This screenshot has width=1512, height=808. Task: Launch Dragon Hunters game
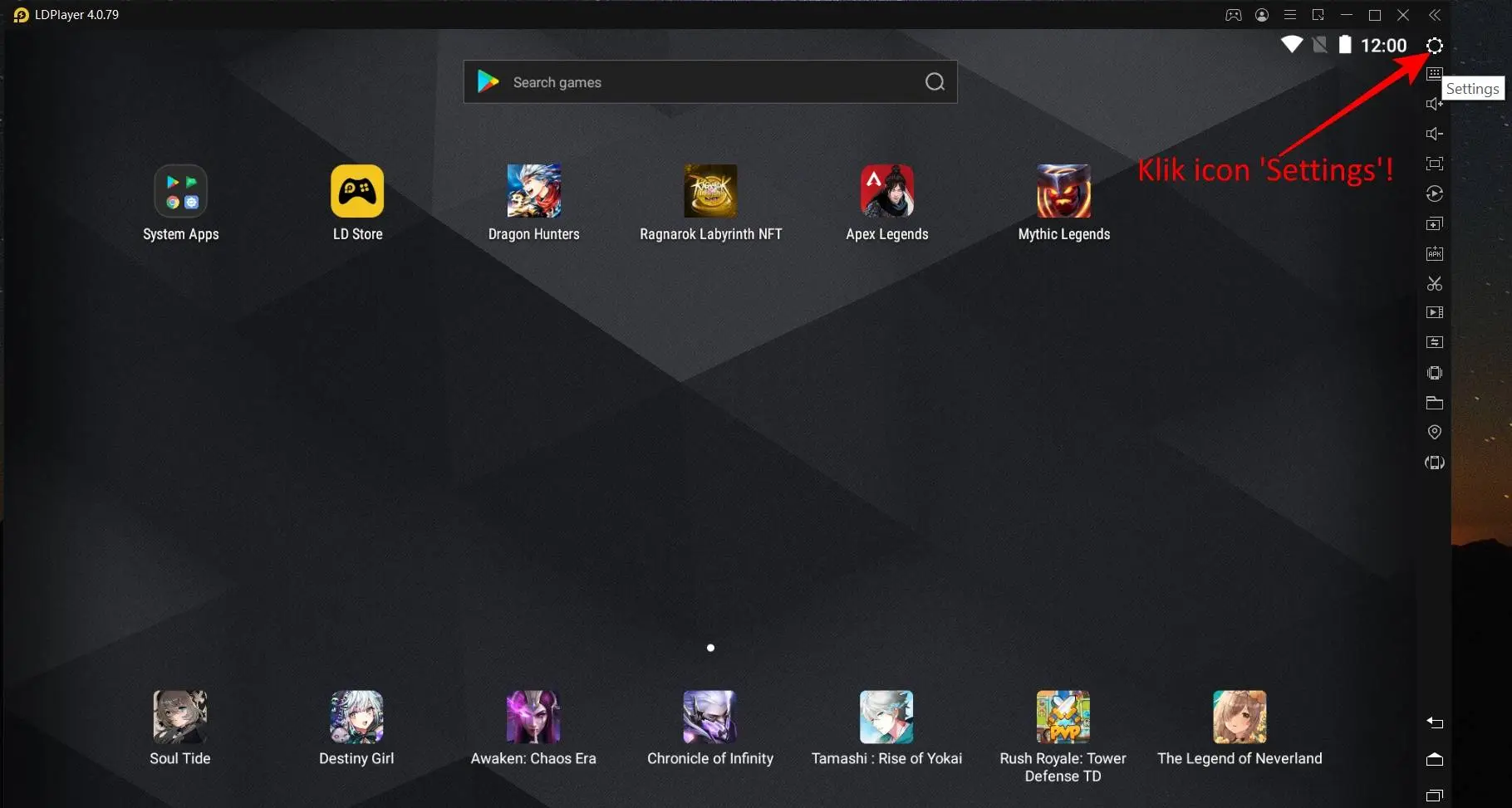pos(534,191)
